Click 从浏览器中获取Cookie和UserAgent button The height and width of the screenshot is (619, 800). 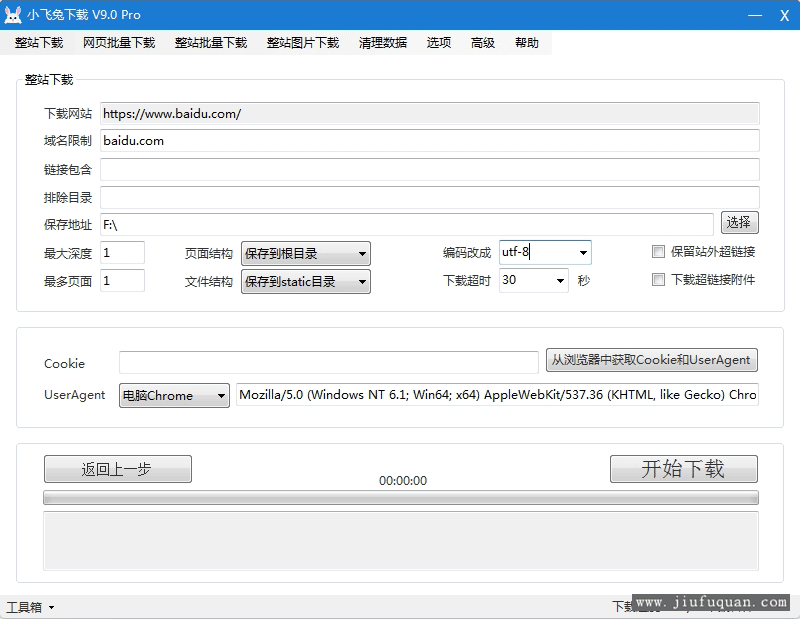pos(652,360)
